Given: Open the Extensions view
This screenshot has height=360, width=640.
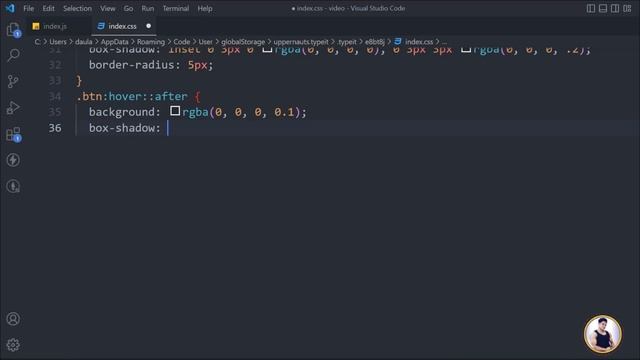Looking at the screenshot, I should click(13, 134).
